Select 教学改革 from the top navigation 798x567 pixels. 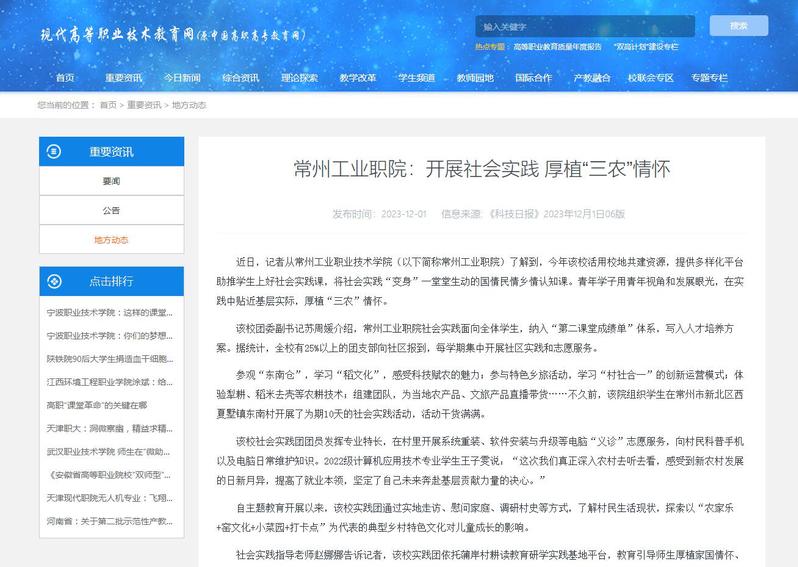(x=358, y=77)
